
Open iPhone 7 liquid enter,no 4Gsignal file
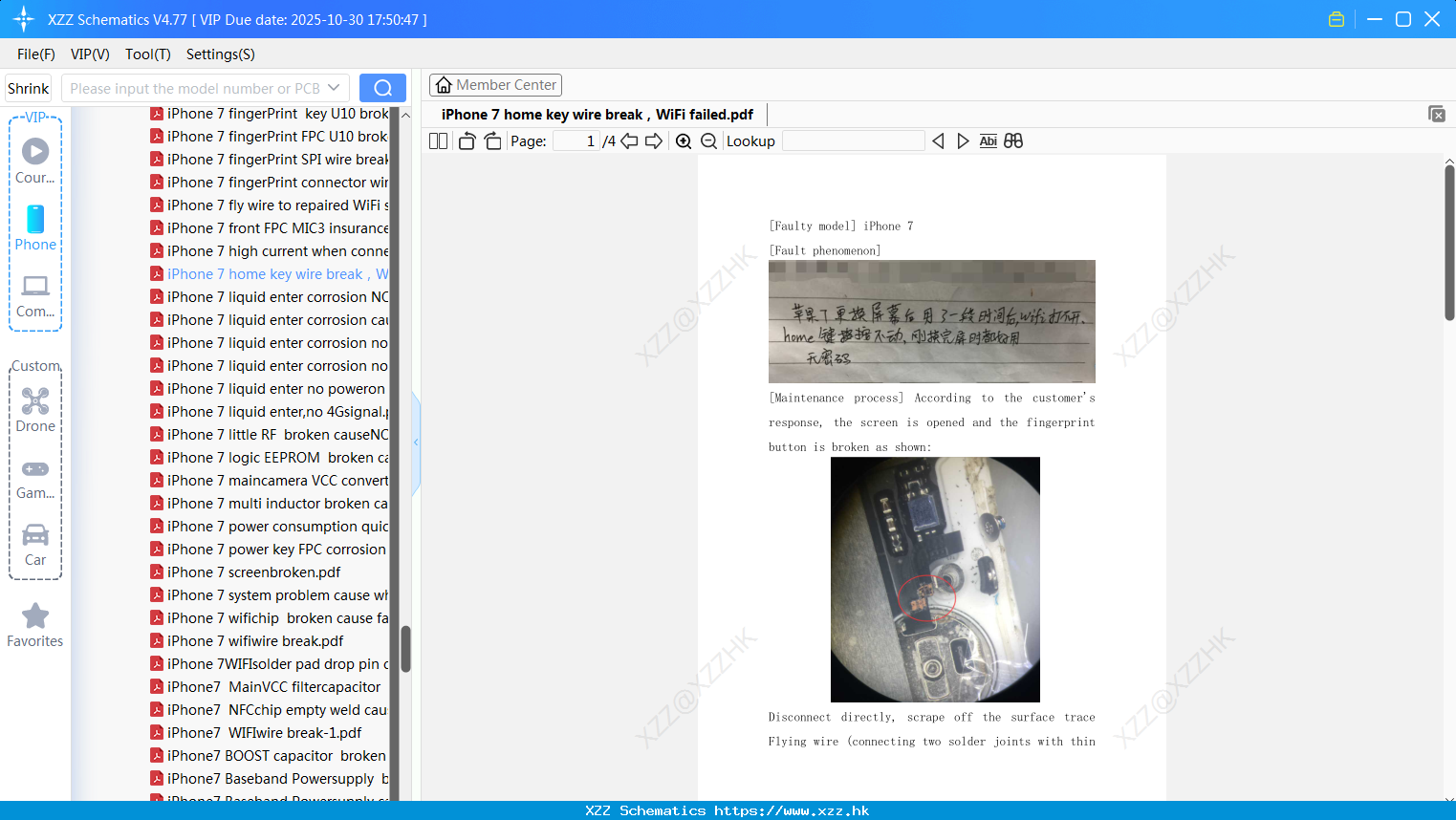[x=269, y=412]
